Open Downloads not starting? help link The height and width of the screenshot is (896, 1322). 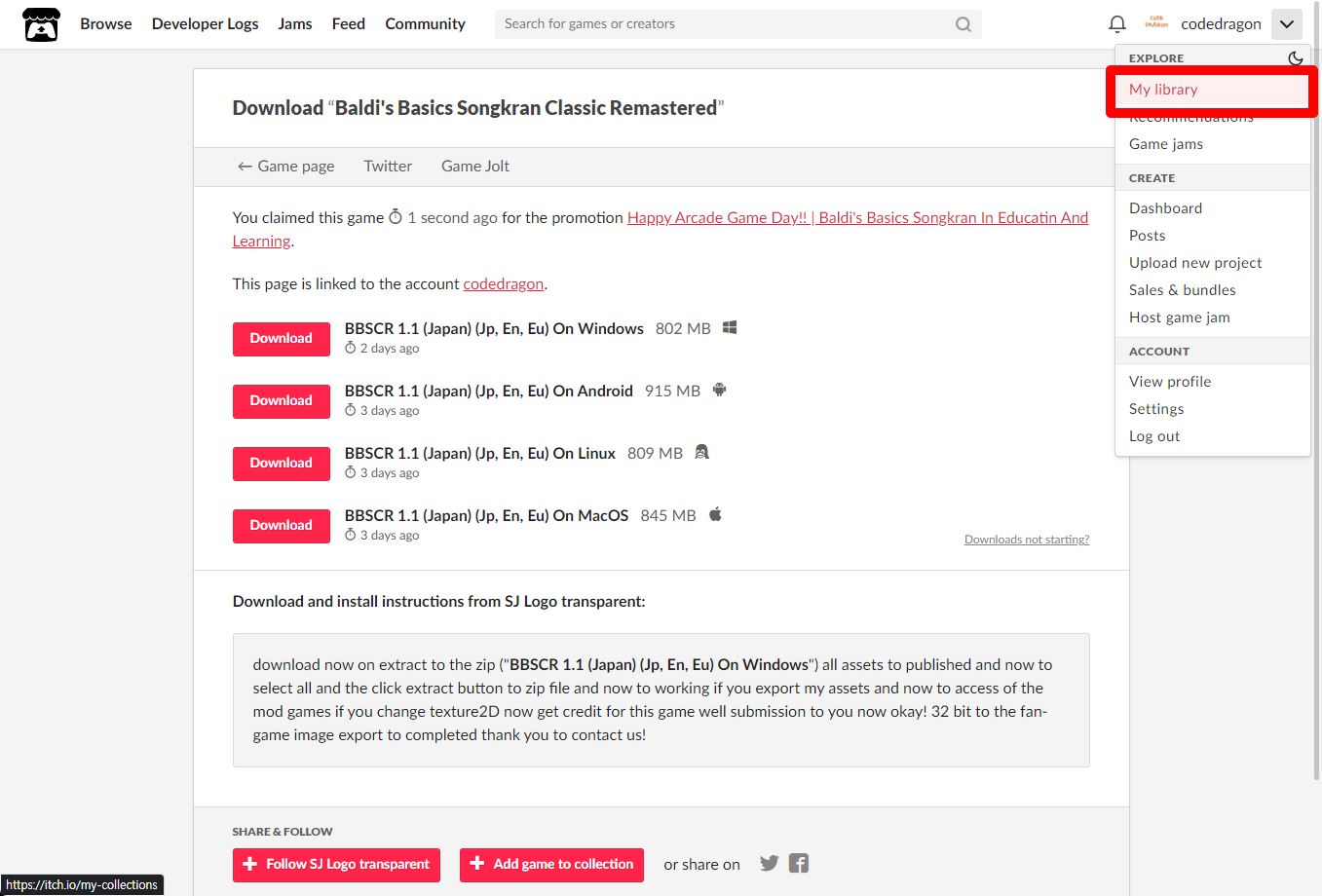tap(1027, 540)
